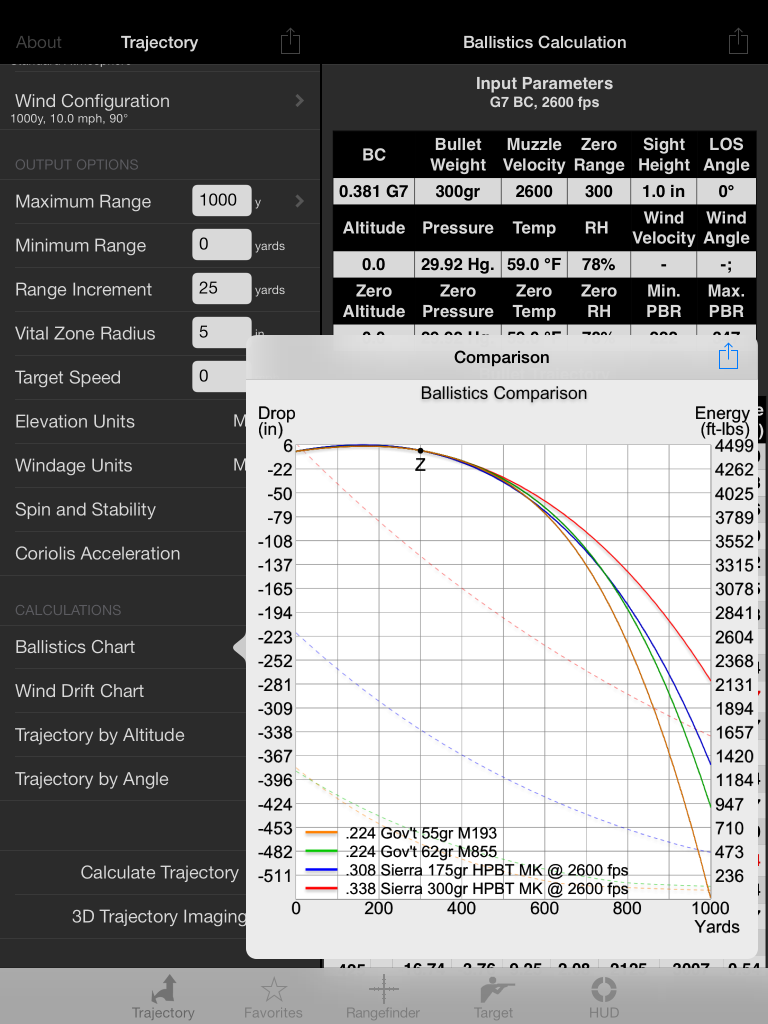Click orange .224 Gov't 55gr M193 legend entry
Image resolution: width=768 pixels, height=1024 pixels.
(x=401, y=833)
